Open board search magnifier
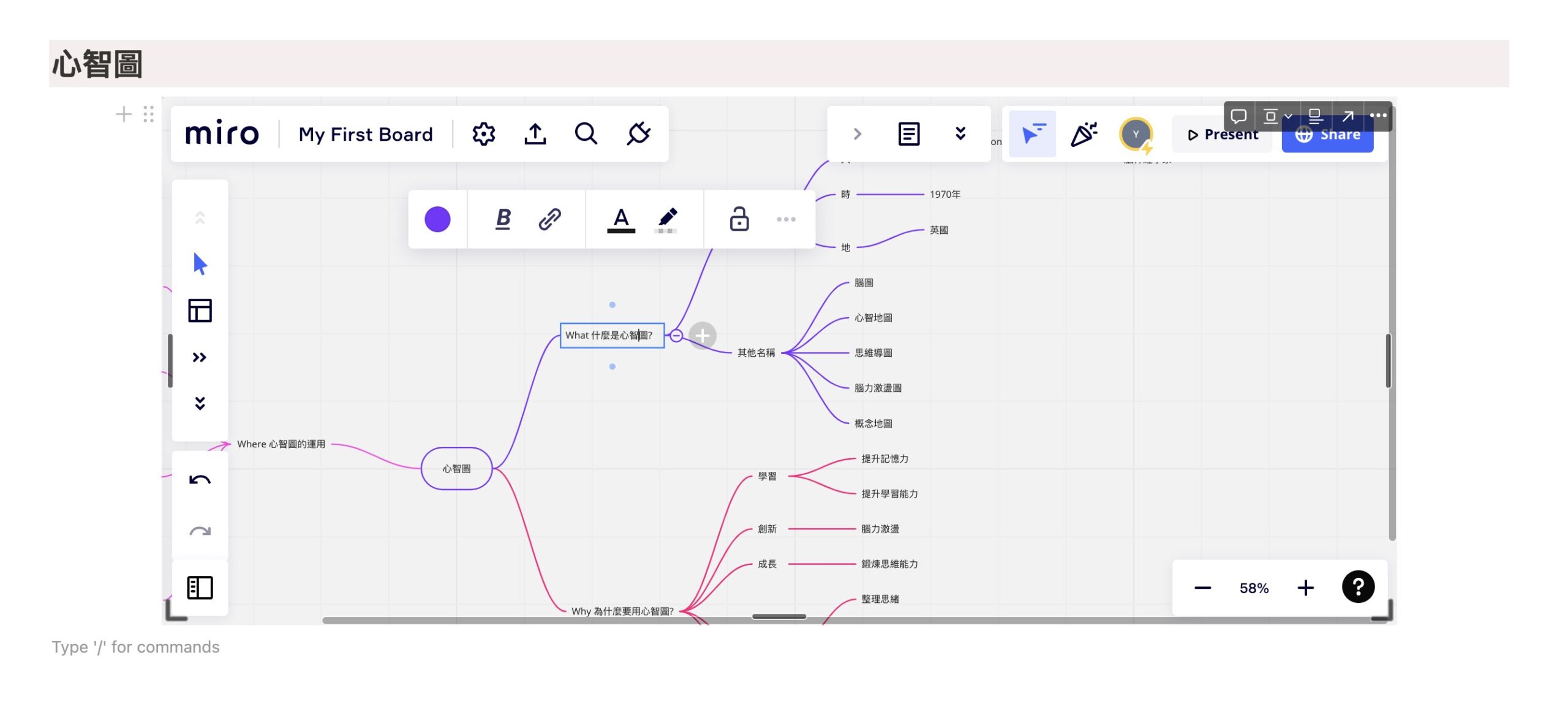 586,133
